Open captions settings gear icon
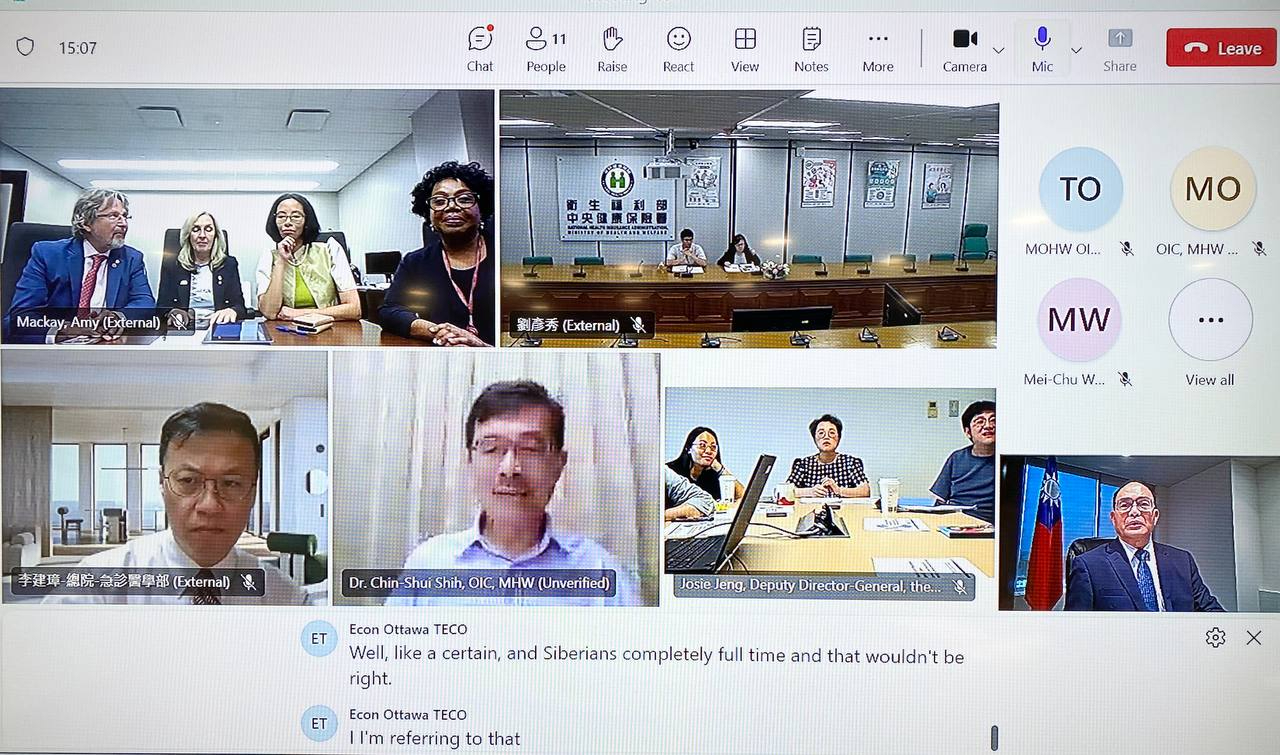Screen dimensions: 1280x755 tap(1215, 638)
